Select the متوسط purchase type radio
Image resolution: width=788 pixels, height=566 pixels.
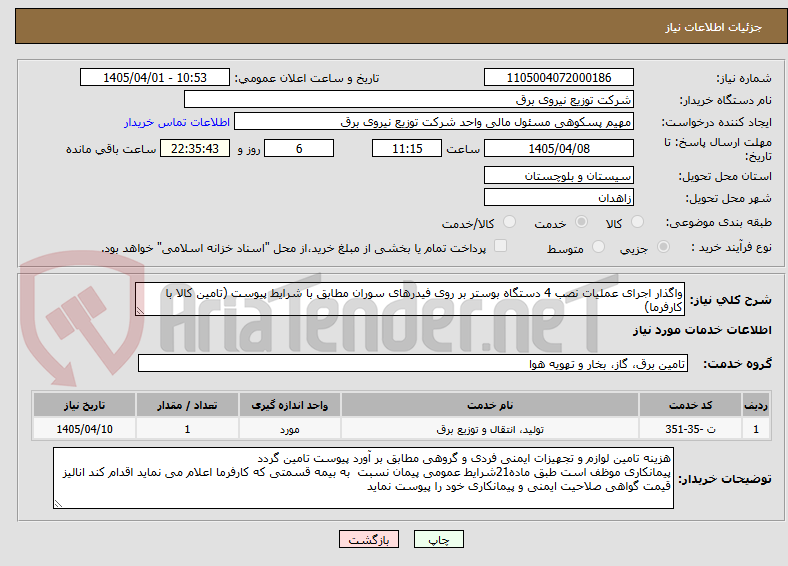(598, 246)
